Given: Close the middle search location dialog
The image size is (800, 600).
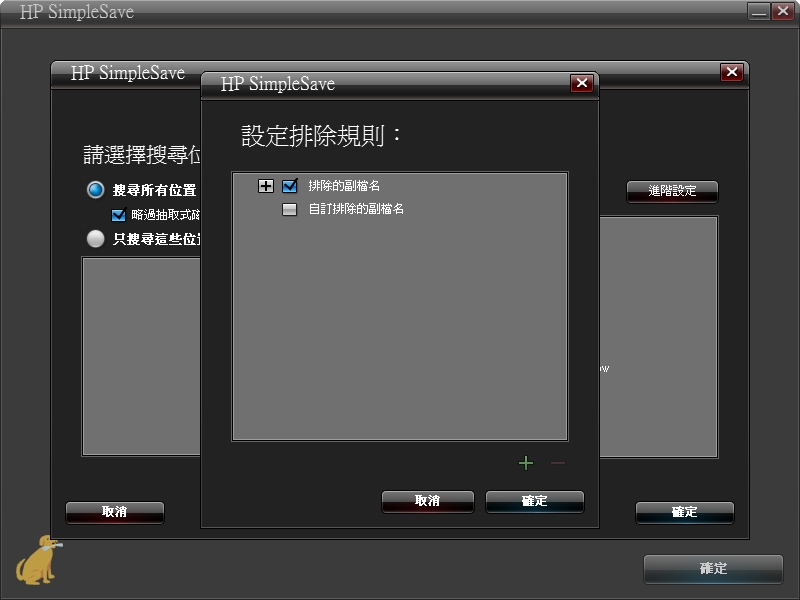Looking at the screenshot, I should point(732,72).
